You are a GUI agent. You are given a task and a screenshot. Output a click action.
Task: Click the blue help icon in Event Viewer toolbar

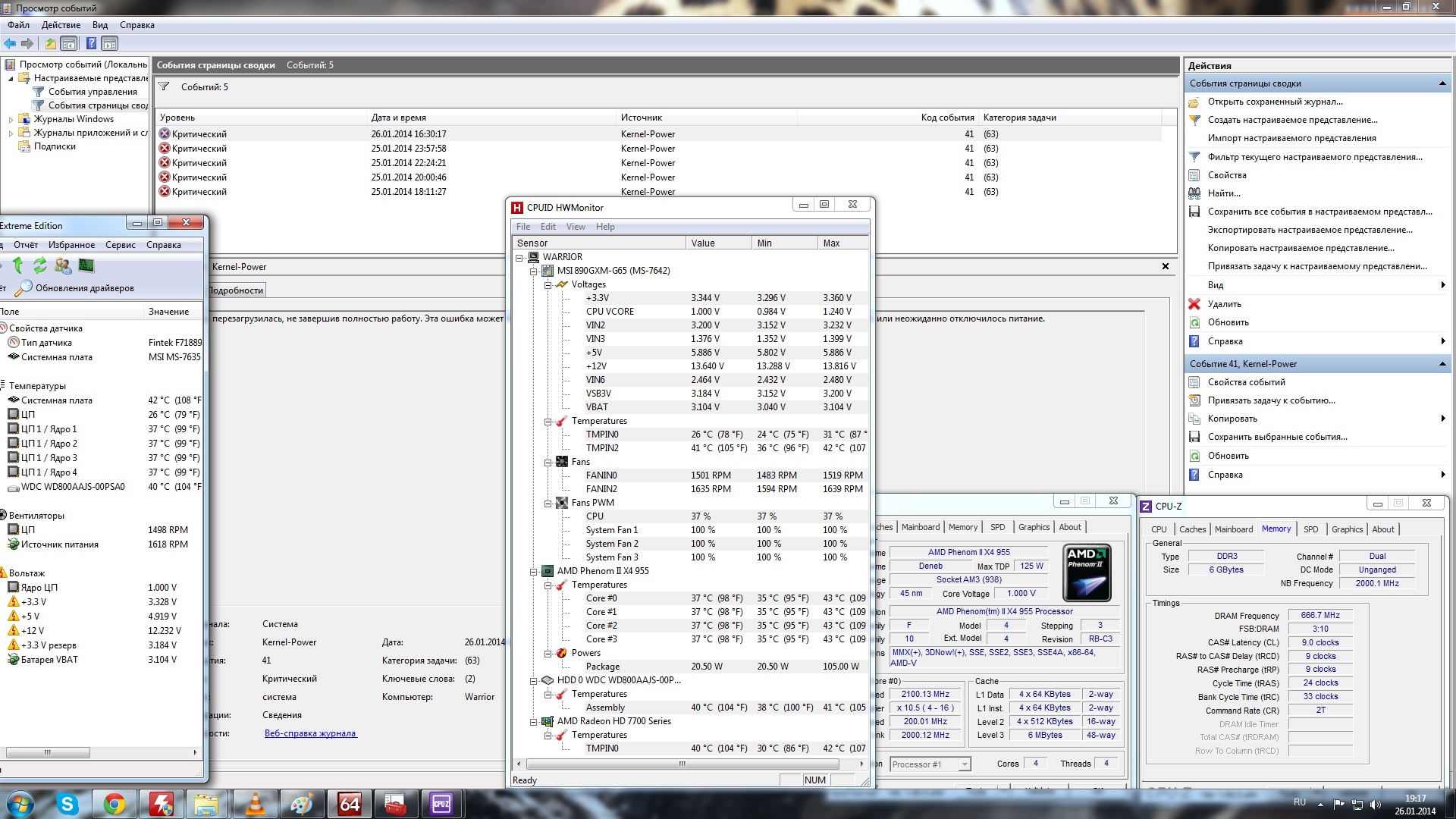(91, 43)
